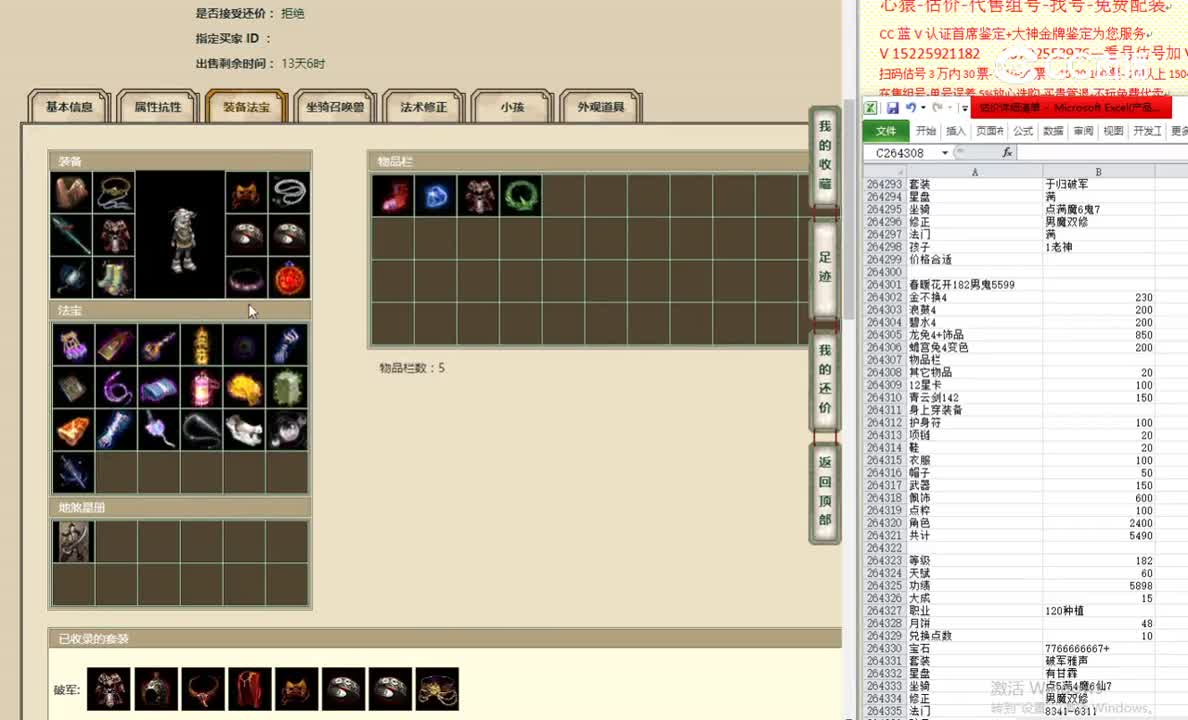Open the 公式 ribbon tab in Excel
Image resolution: width=1188 pixels, height=720 pixels.
coord(1023,131)
